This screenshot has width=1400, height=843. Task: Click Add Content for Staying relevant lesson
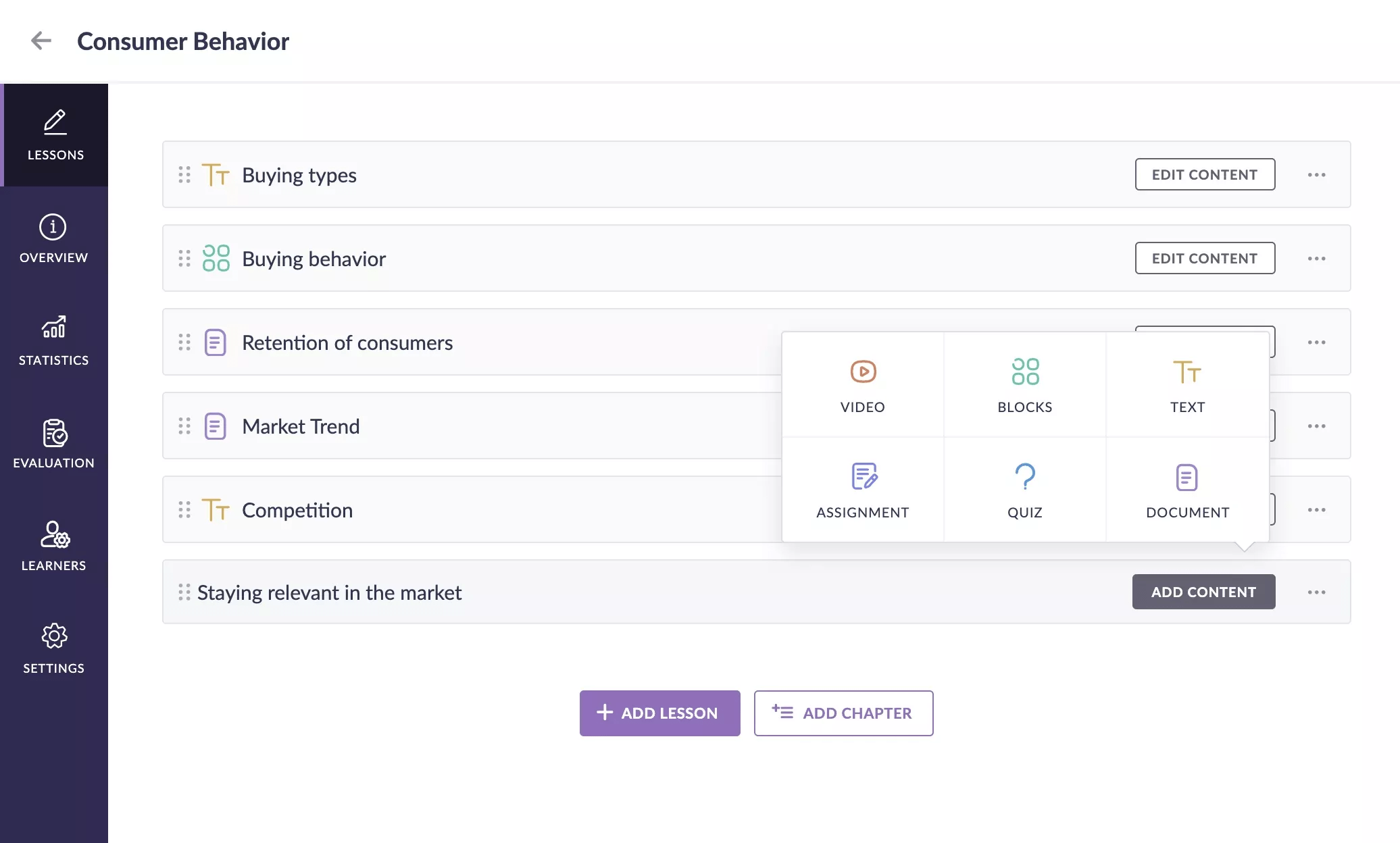tap(1204, 591)
